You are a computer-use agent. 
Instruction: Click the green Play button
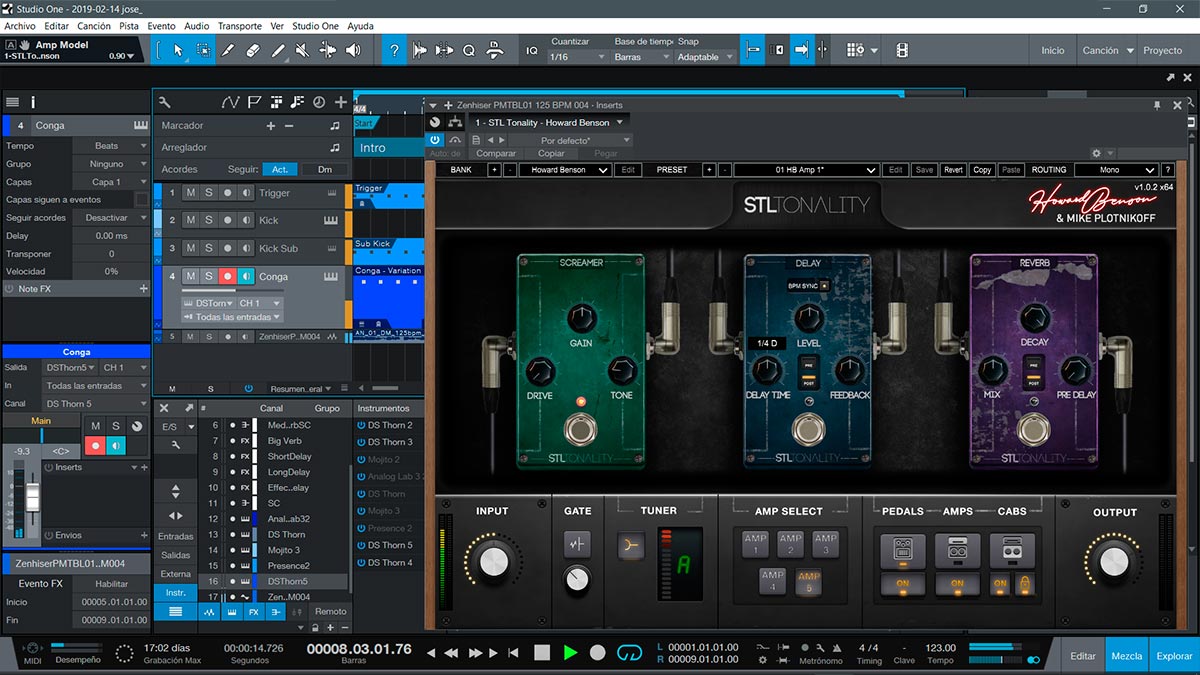[x=570, y=652]
